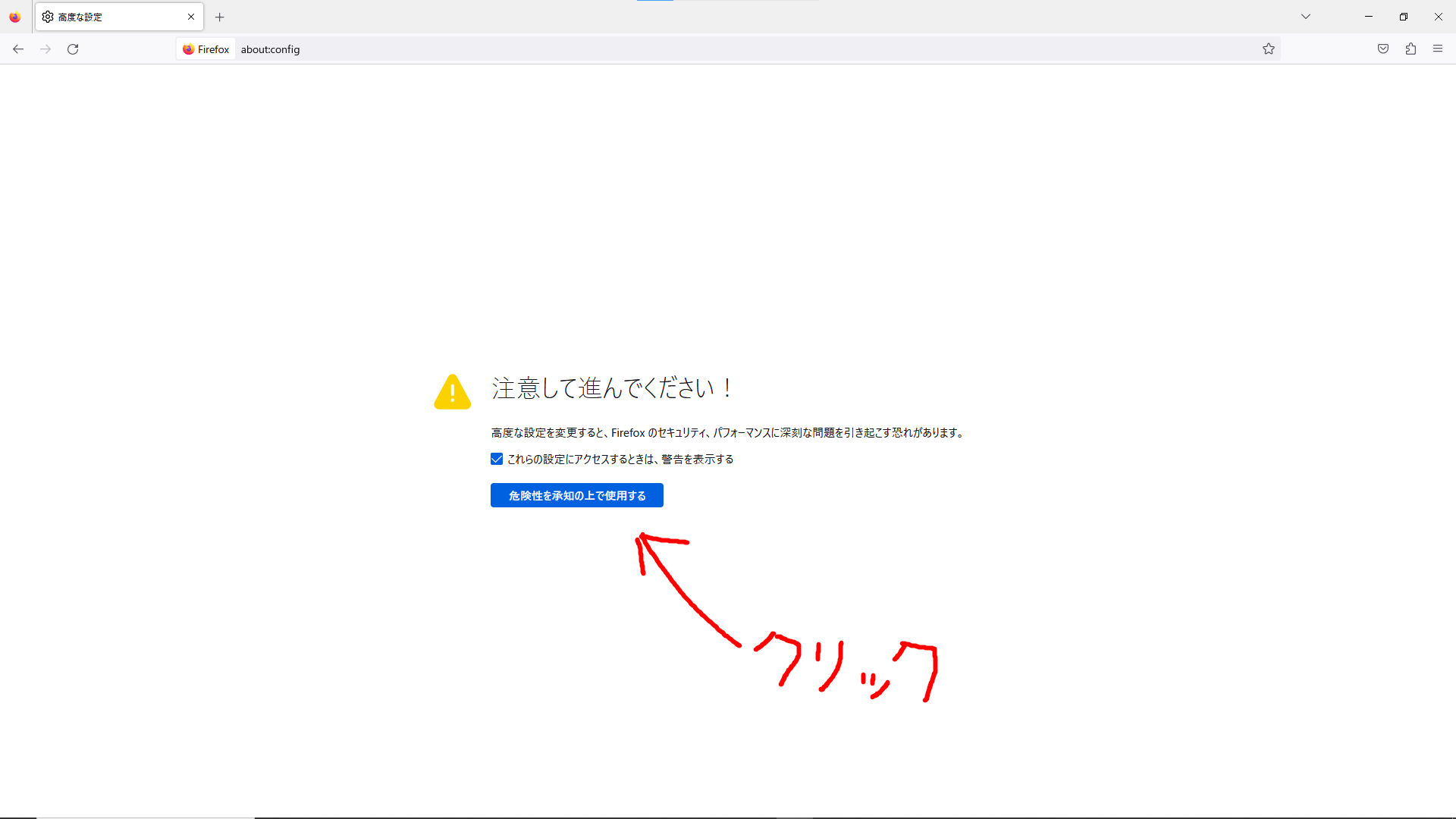Re-enable the settings access warning checkbox
Viewport: 1456px width, 819px height.
click(x=497, y=459)
